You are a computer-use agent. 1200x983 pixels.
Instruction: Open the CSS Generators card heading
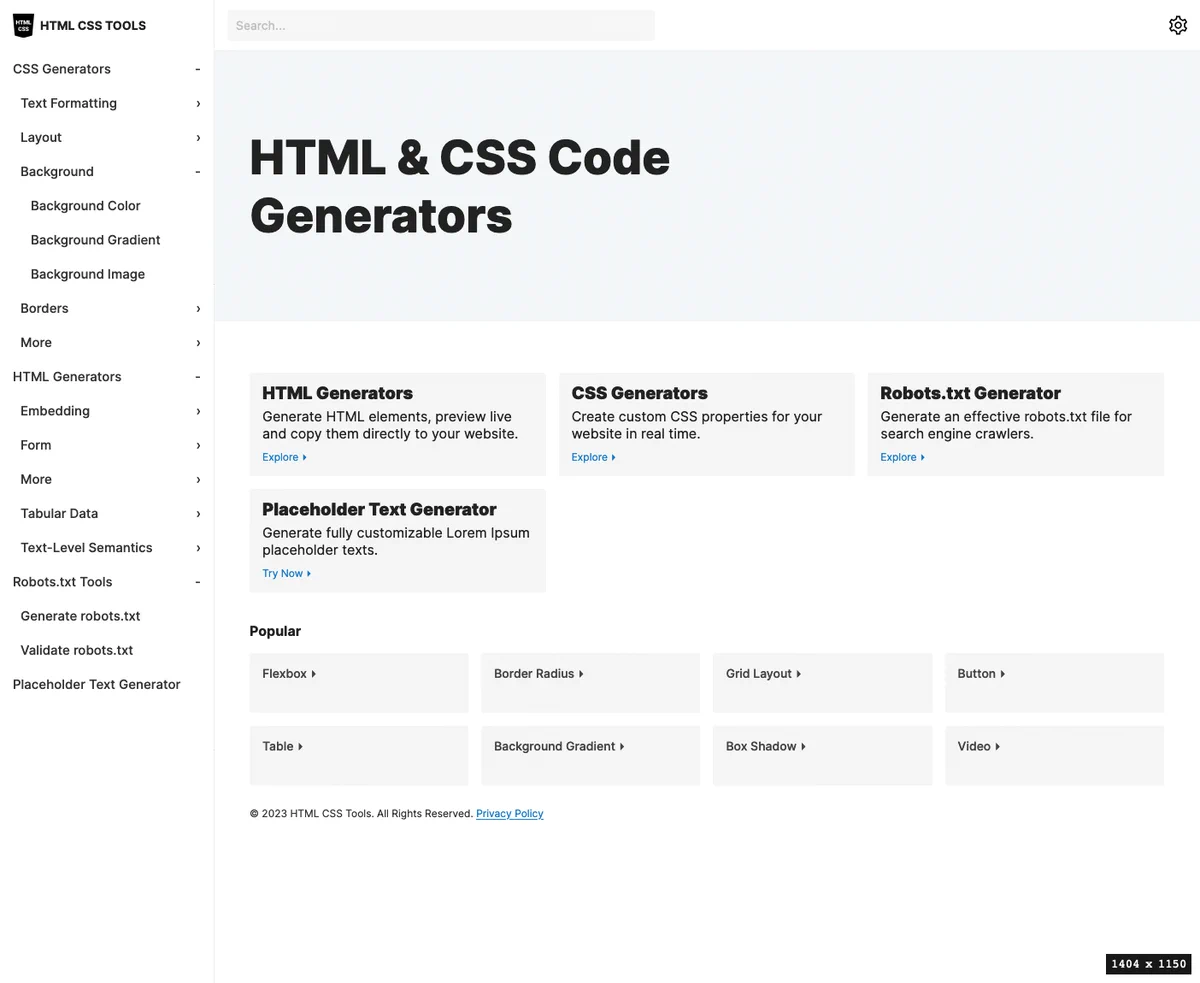click(639, 393)
